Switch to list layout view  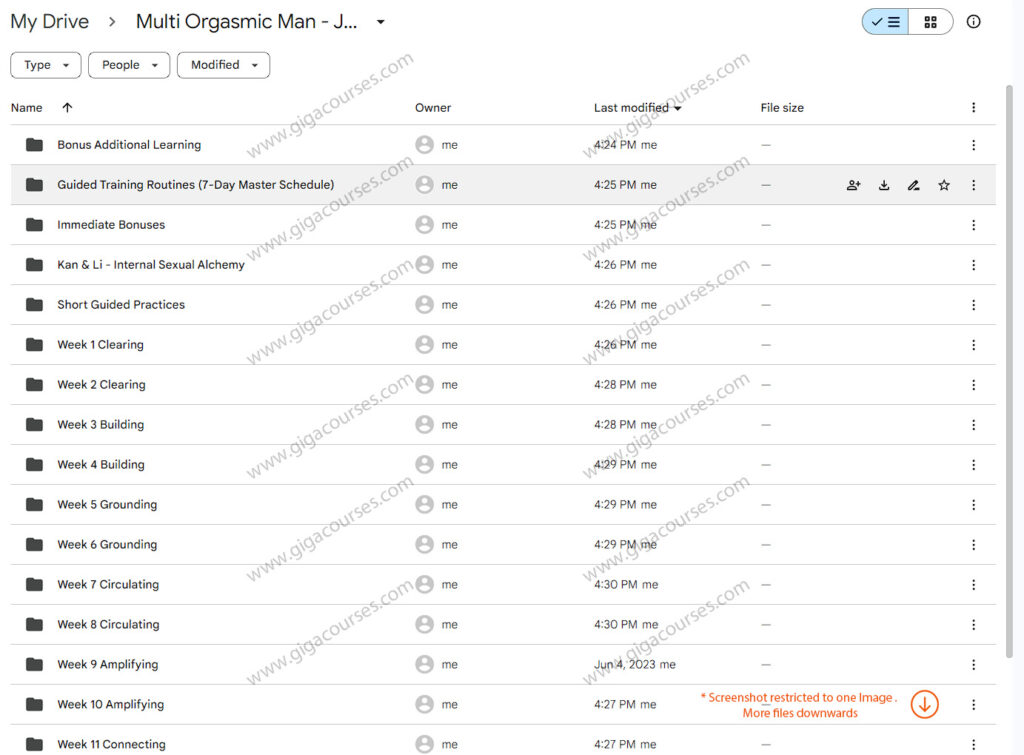pos(885,22)
